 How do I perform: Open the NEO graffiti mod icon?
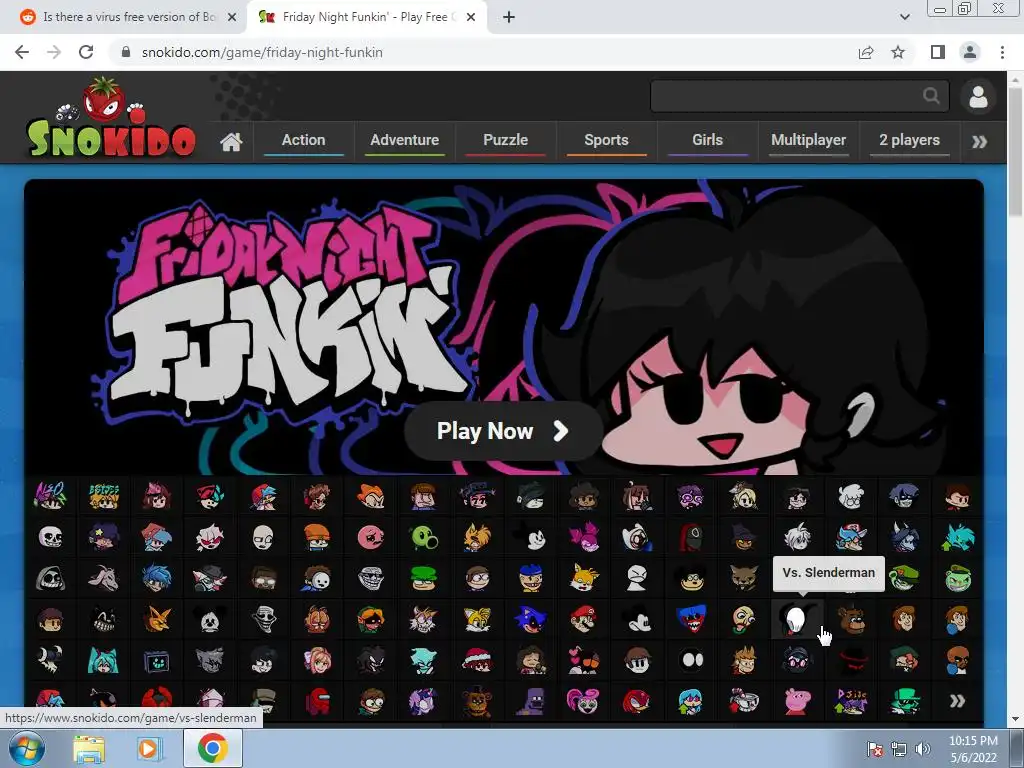(x=50, y=497)
